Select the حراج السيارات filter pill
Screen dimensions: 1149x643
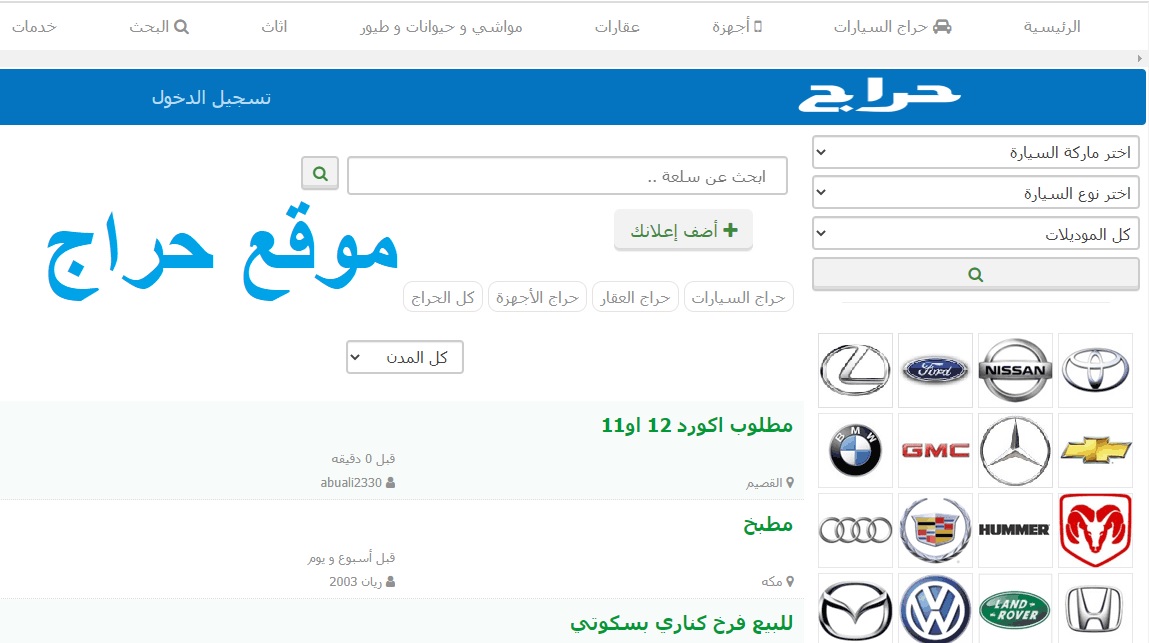tap(739, 297)
